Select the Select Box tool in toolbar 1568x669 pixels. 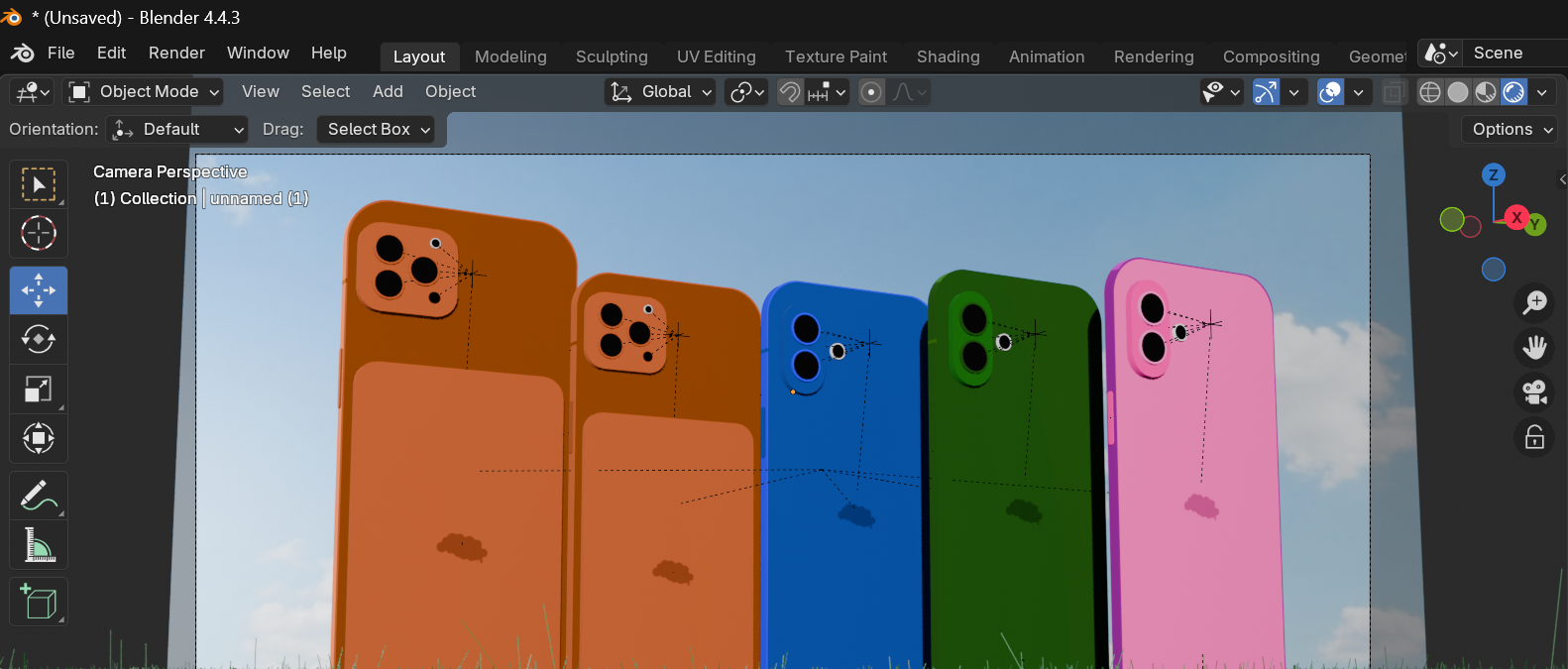pyautogui.click(x=39, y=184)
